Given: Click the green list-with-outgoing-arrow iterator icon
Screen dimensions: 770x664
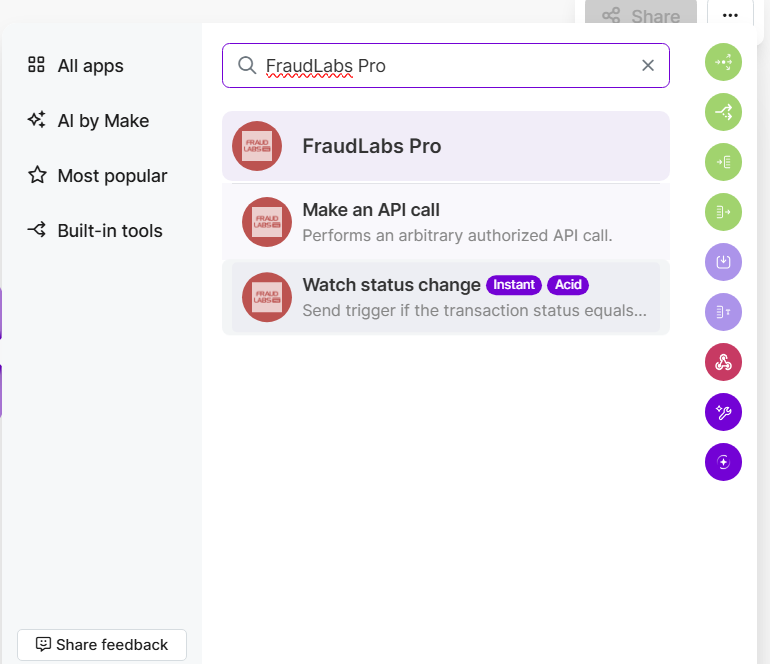Looking at the screenshot, I should pos(723,212).
